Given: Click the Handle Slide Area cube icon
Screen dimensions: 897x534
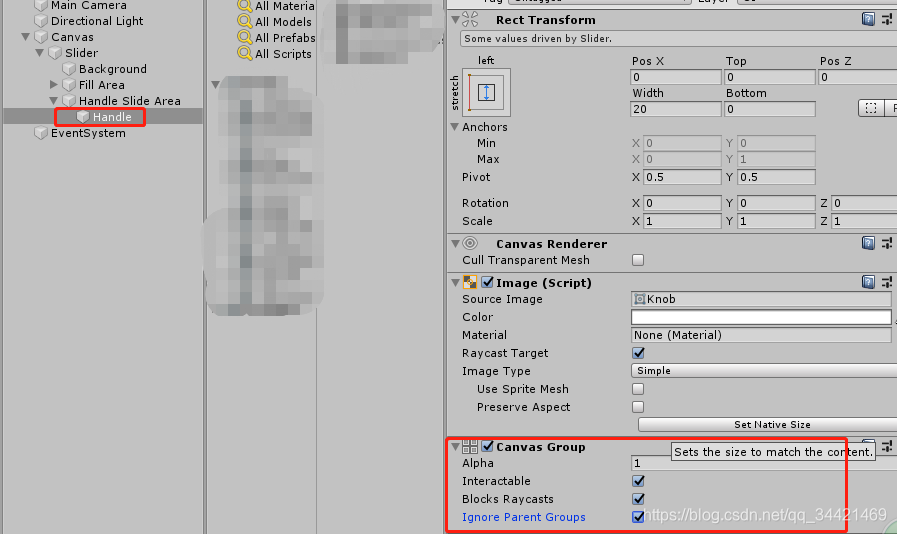Looking at the screenshot, I should pos(69,101).
